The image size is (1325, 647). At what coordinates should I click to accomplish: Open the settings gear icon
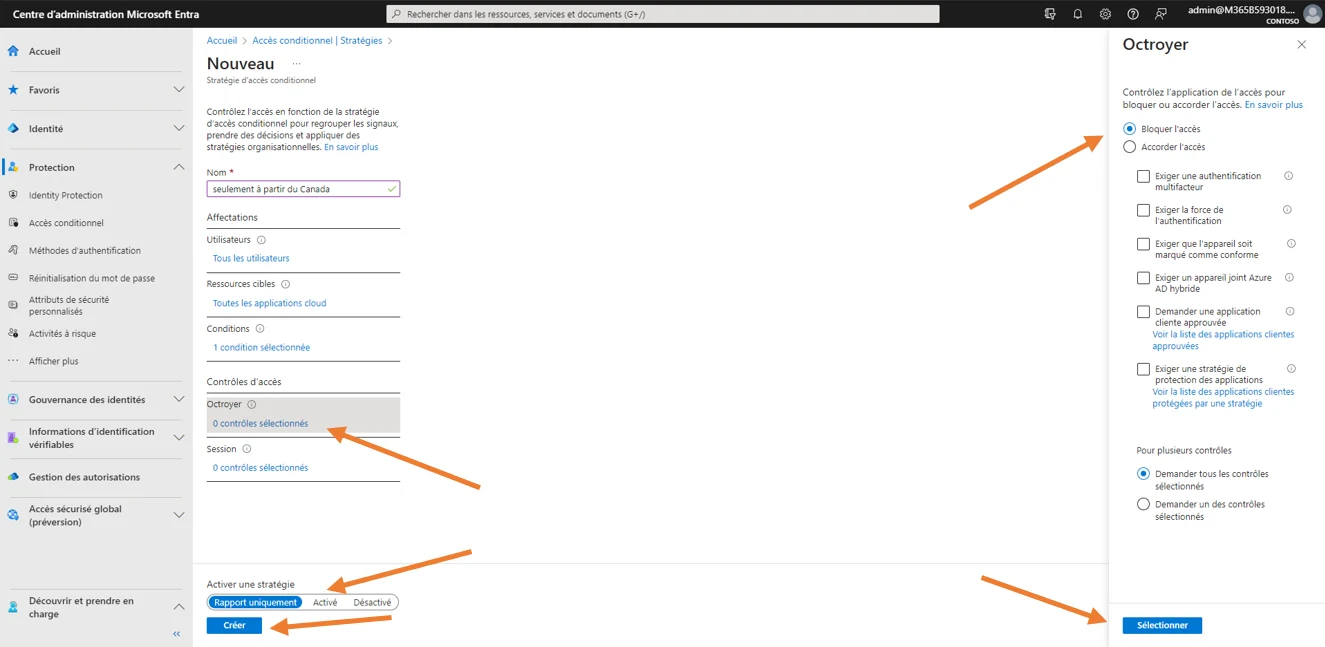pos(1105,14)
